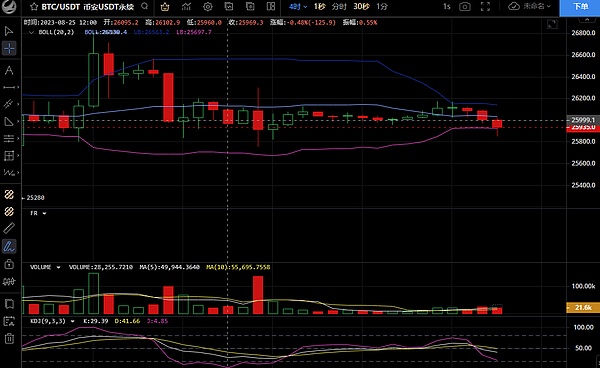The height and width of the screenshot is (368, 600).
Task: Click the 25999.1 crosshair price label
Action: click(583, 120)
